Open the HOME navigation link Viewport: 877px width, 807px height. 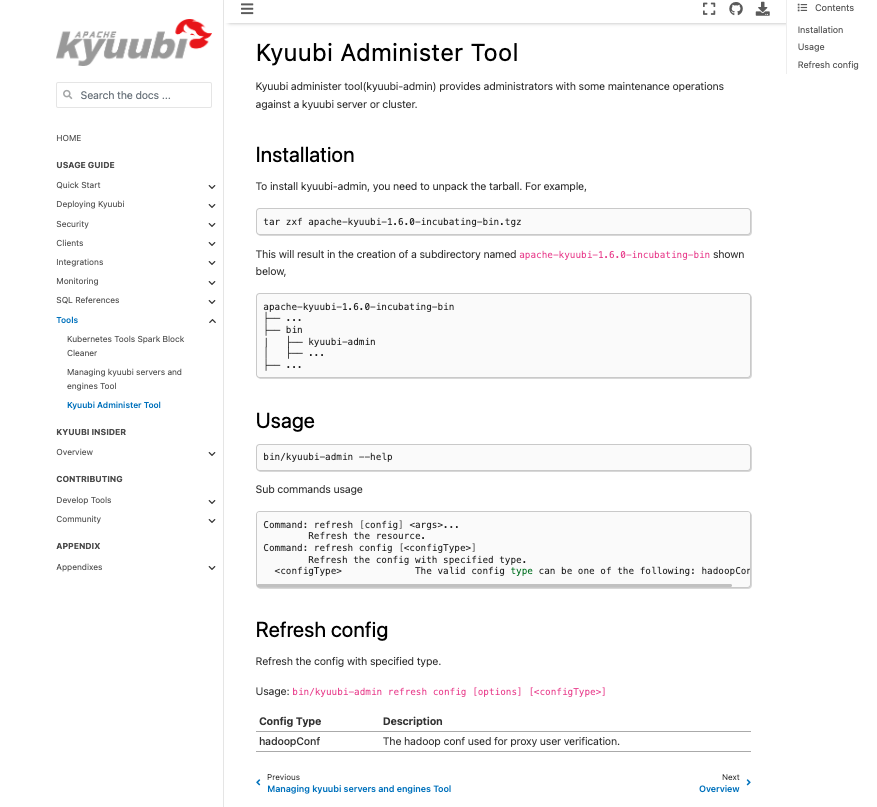(69, 138)
